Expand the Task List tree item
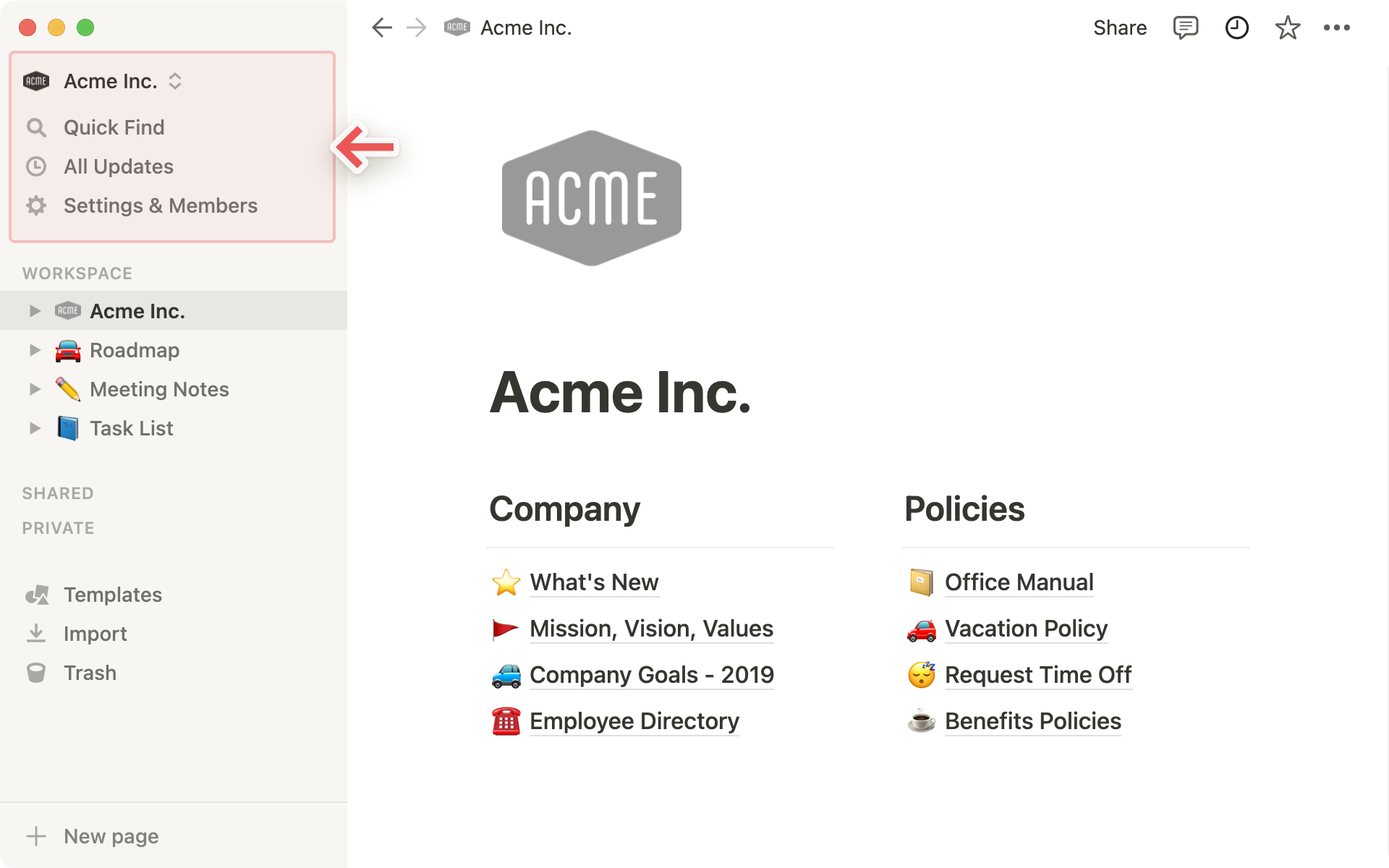This screenshot has height=868, width=1389. point(33,428)
